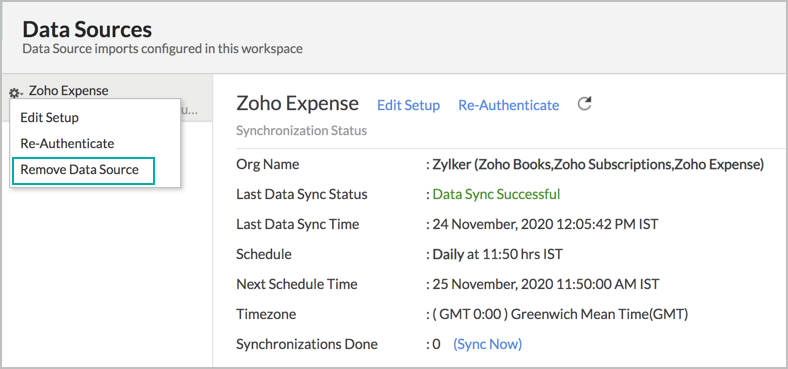Select Remove Data Source menu entry
This screenshot has height=369, width=788.
tap(79, 170)
